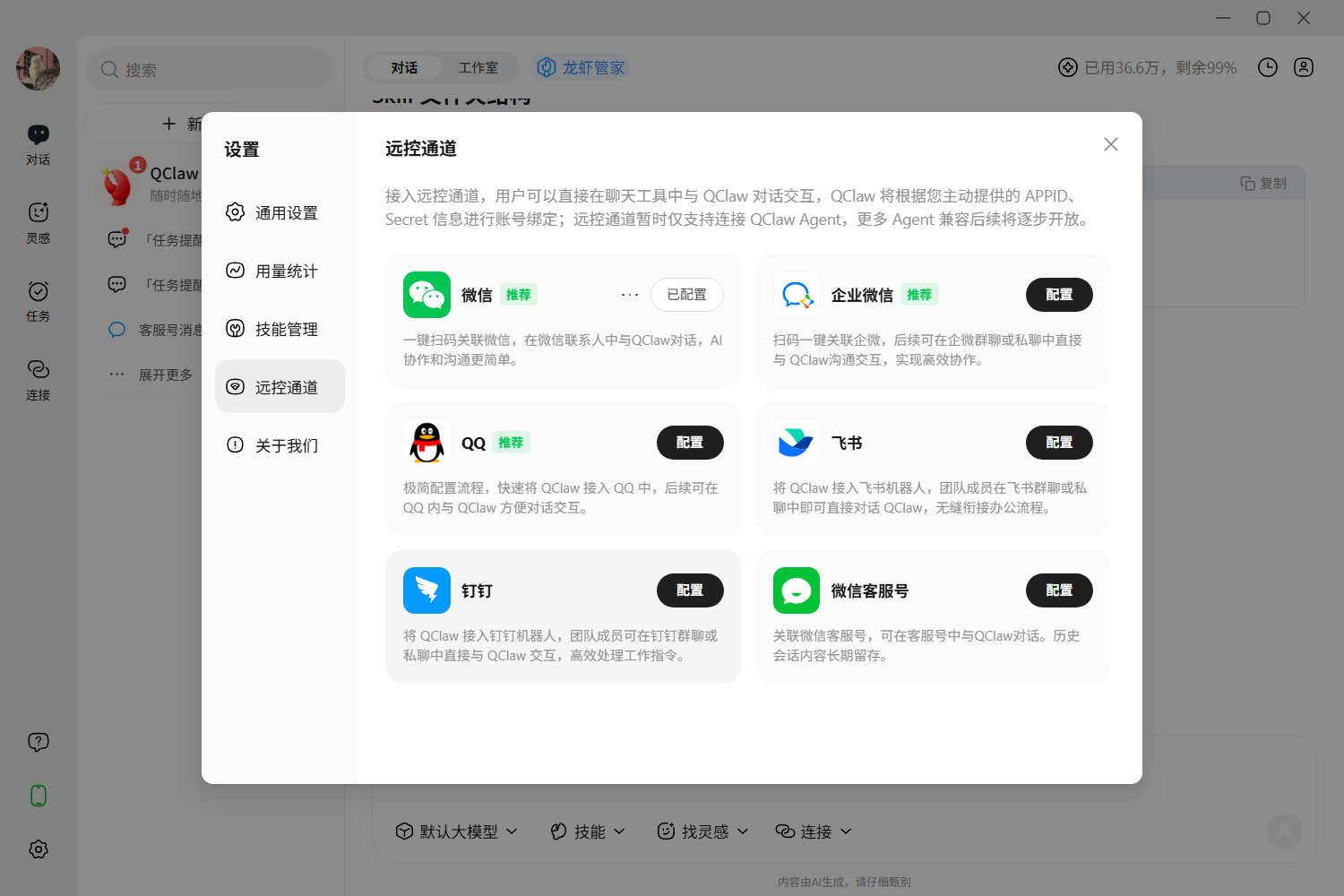Click the user avatar picture
Viewport: 1344px width, 896px height.
38,69
